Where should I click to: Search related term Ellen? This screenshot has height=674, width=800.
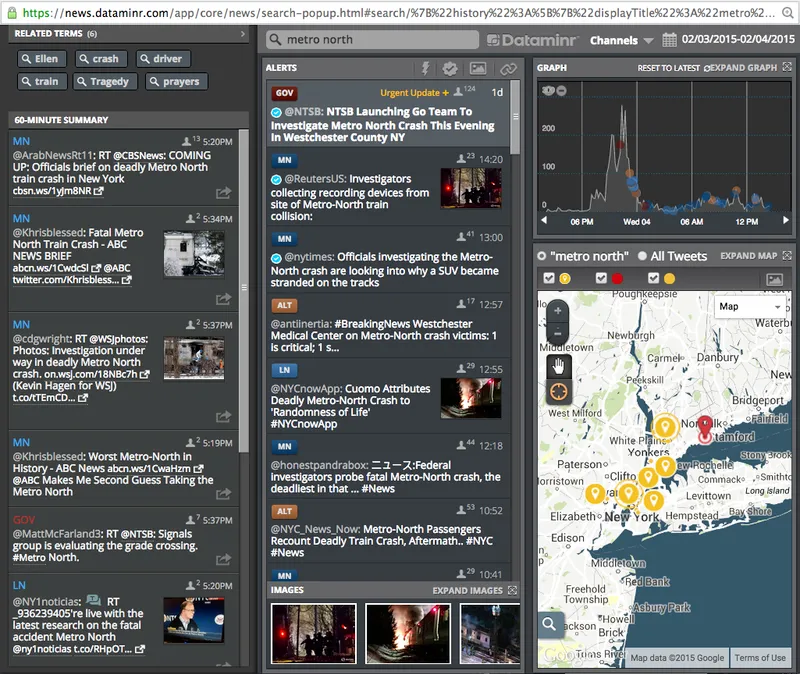(x=41, y=59)
